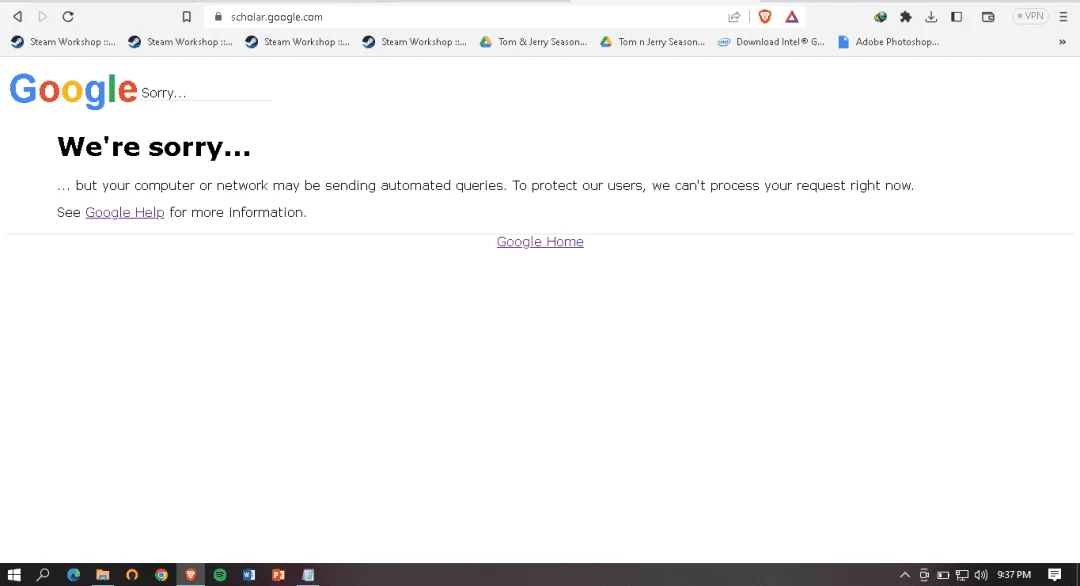Open the orange headphones app in the taskbar
Viewport: 1080px width, 586px height.
132,575
